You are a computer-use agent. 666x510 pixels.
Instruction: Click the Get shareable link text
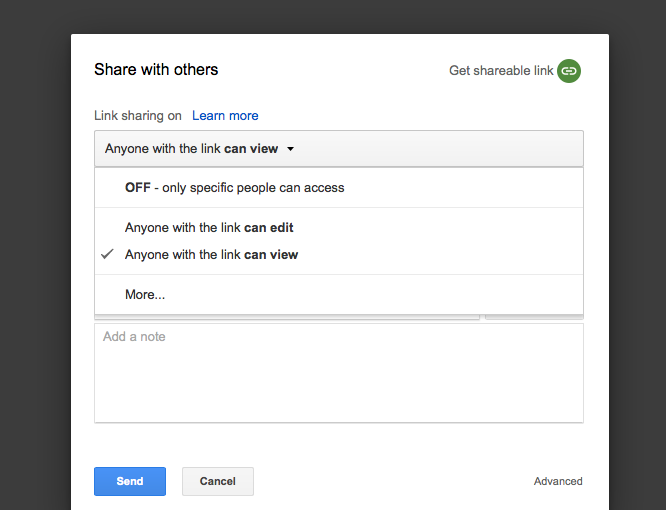coord(501,70)
